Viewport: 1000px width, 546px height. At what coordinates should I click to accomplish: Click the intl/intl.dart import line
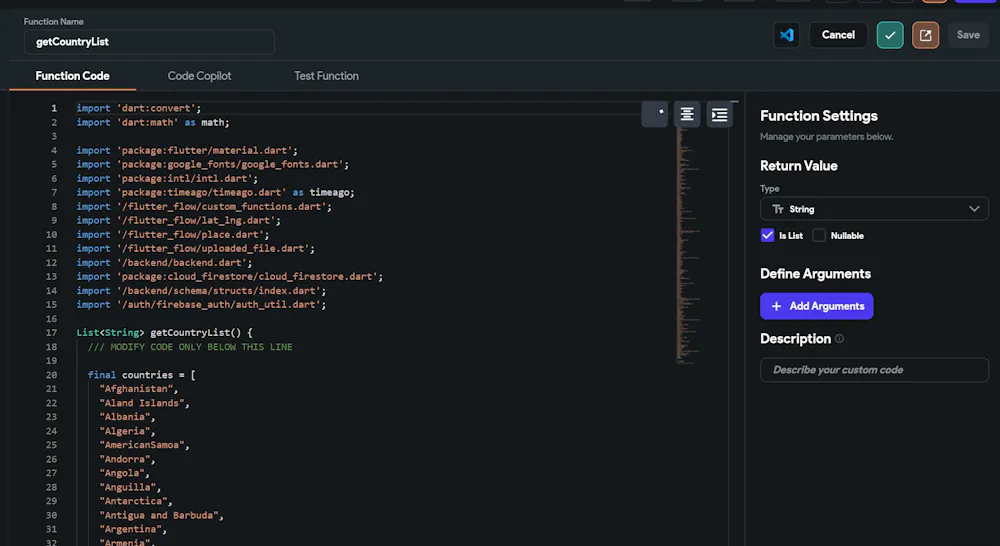pyautogui.click(x=167, y=179)
